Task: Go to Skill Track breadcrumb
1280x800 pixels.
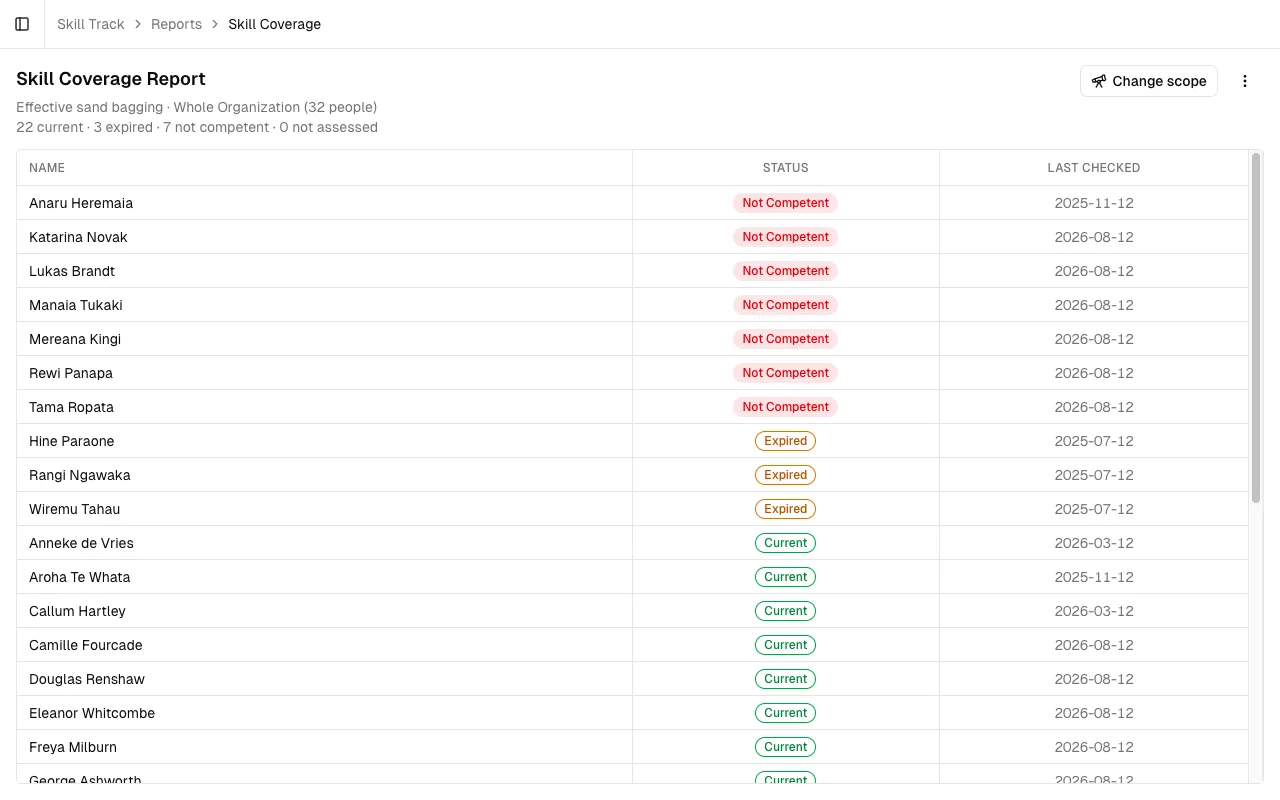Action: [x=91, y=24]
